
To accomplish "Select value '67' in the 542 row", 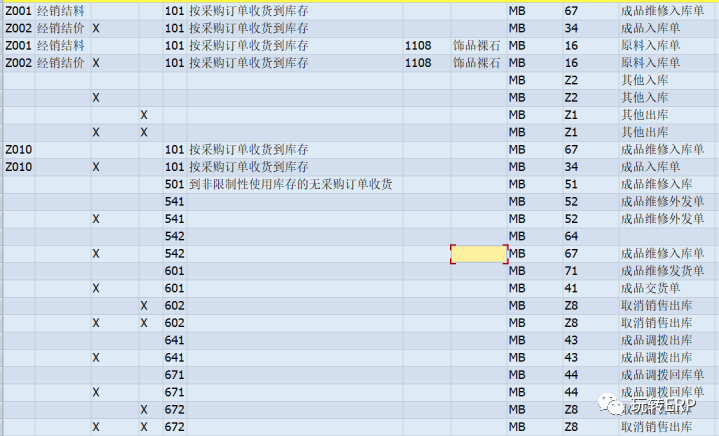I will [x=571, y=254].
